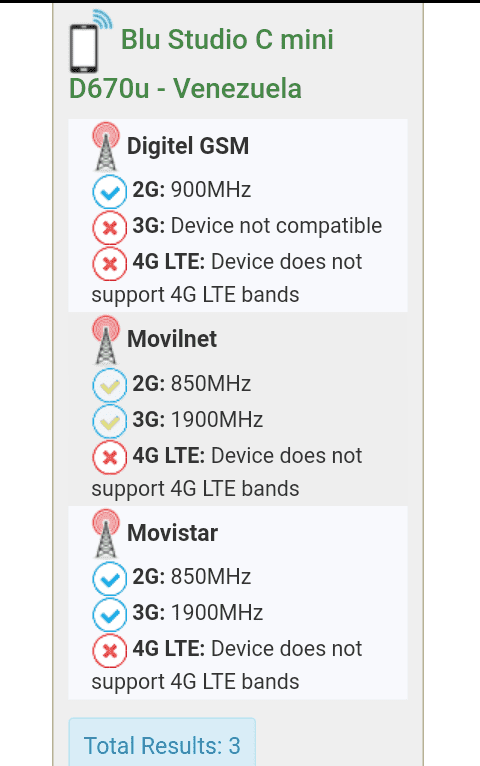This screenshot has height=766, width=480.
Task: Click red X icon beside Movistar 4G LTE
Action: click(x=110, y=651)
